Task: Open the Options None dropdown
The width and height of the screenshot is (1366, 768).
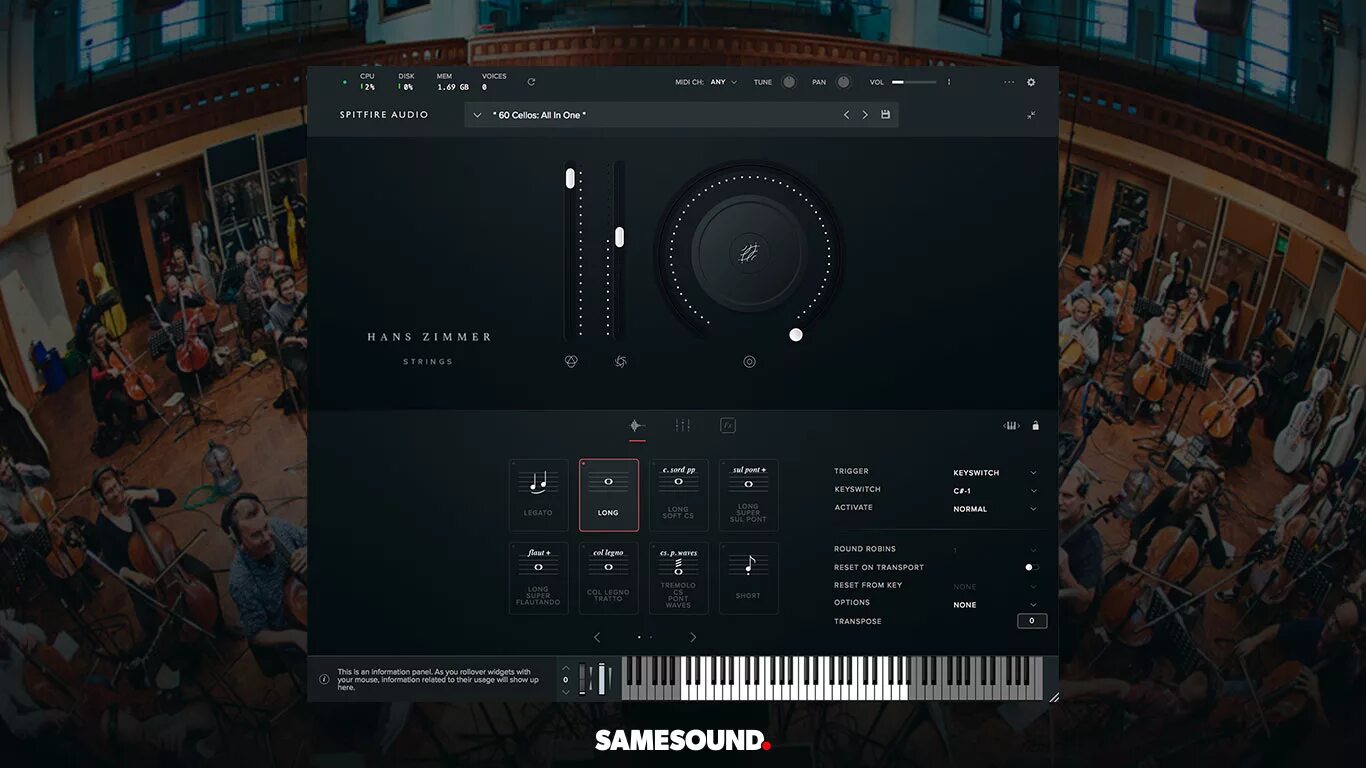Action: pyautogui.click(x=994, y=605)
